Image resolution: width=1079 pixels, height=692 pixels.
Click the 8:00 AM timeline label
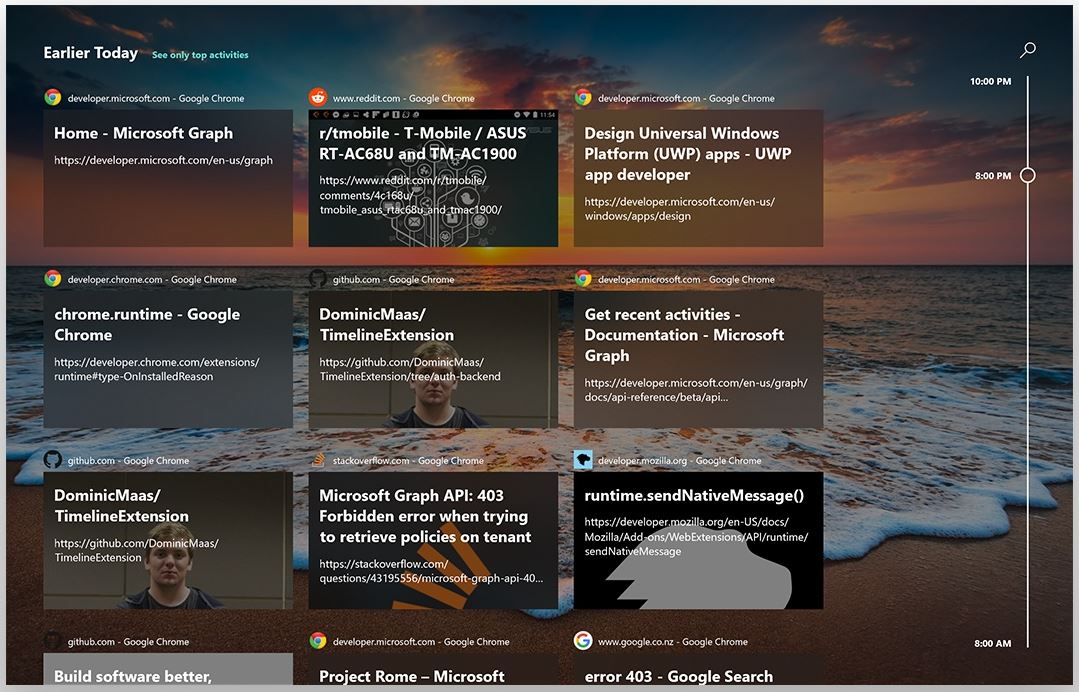click(x=992, y=643)
